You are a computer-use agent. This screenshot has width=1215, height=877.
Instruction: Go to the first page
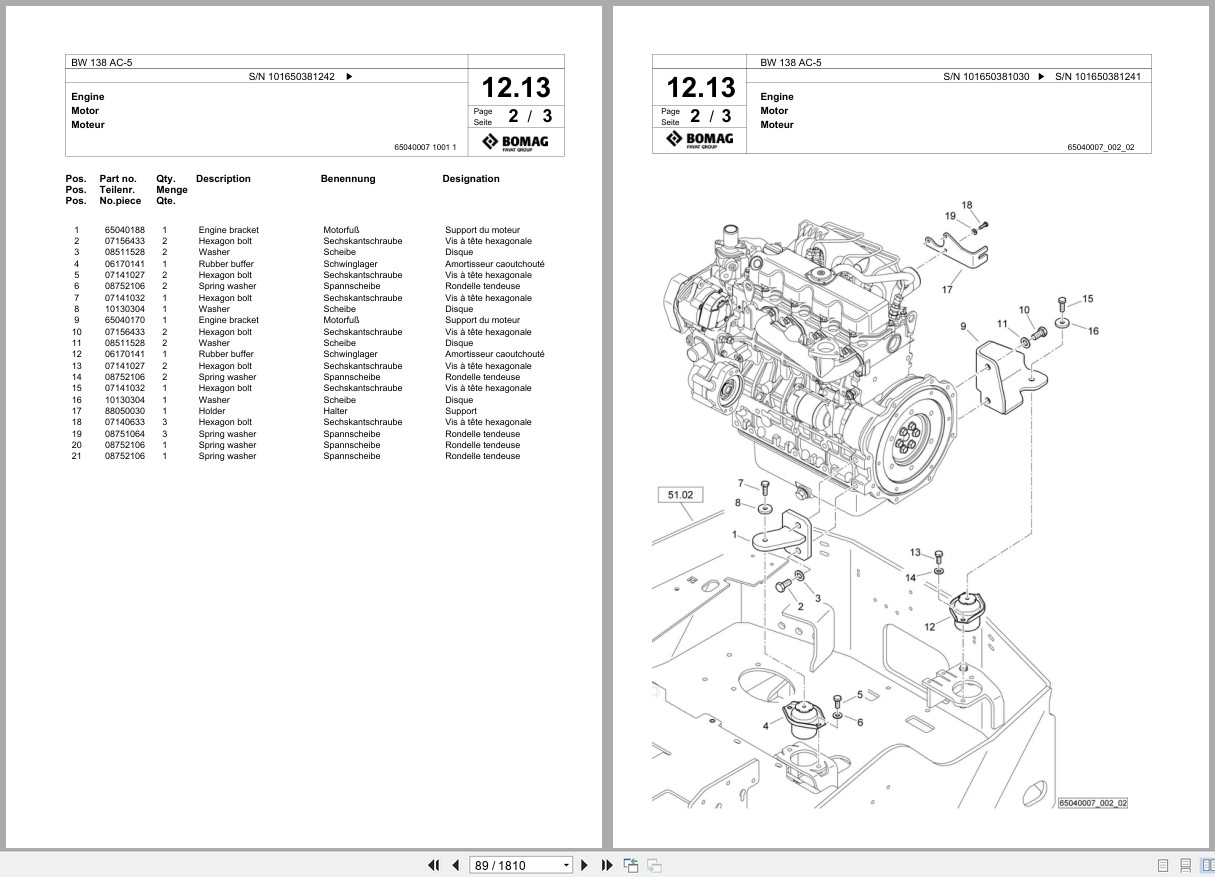[x=434, y=865]
